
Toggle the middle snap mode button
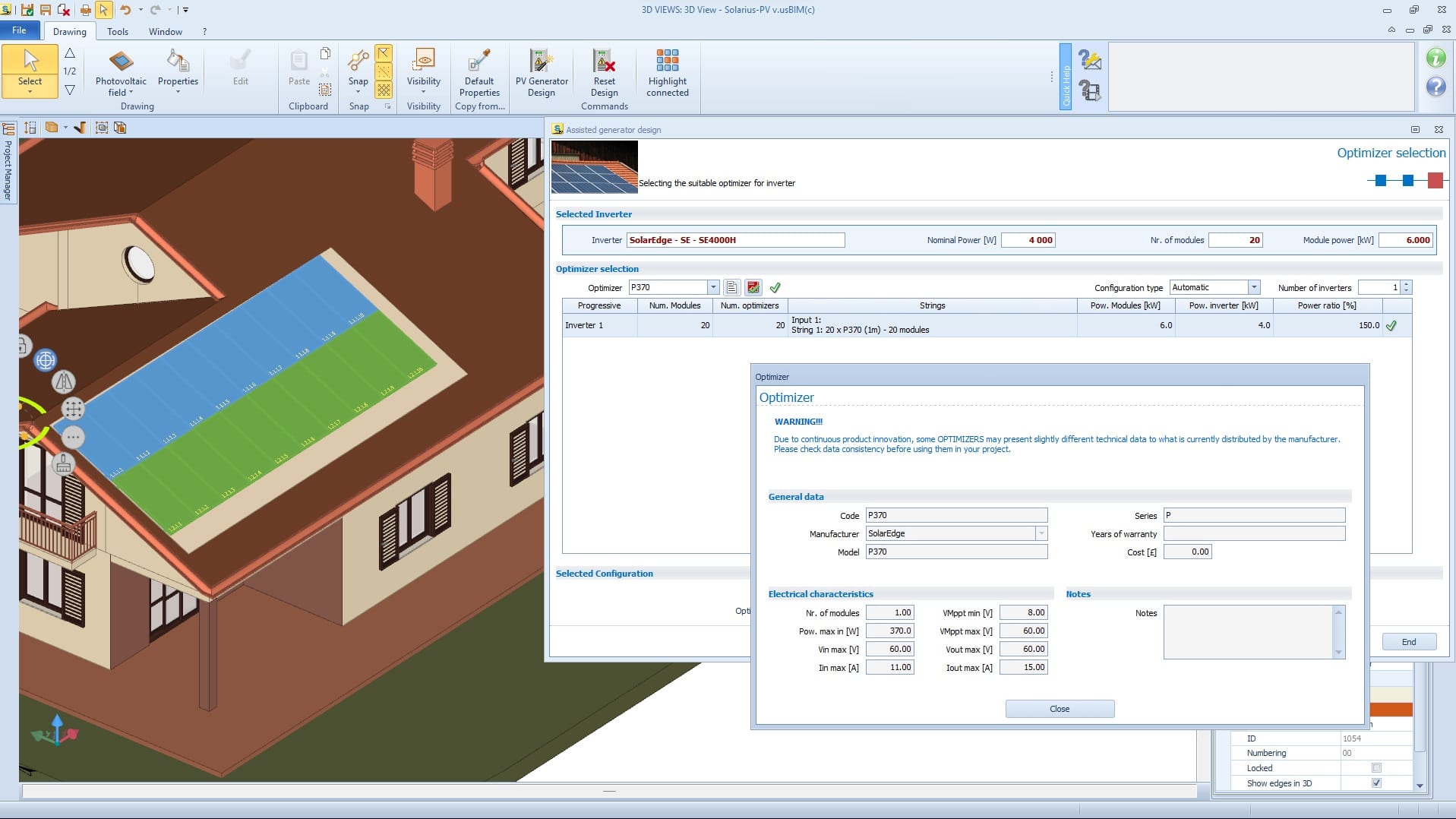[x=384, y=71]
